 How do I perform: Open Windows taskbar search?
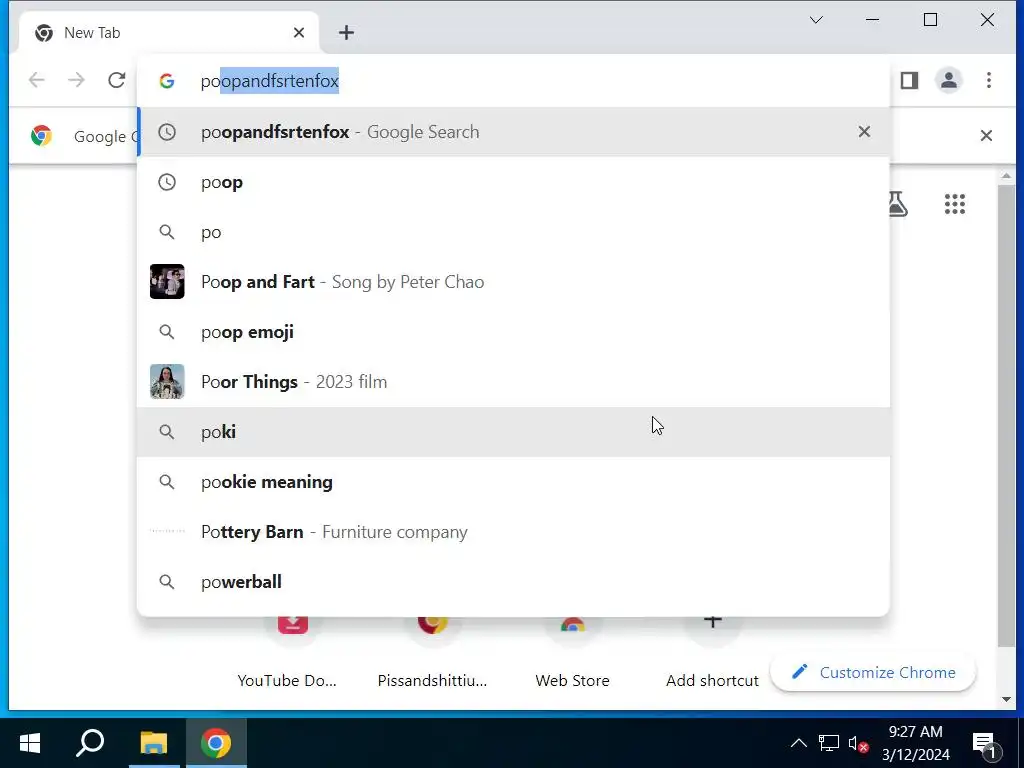90,743
